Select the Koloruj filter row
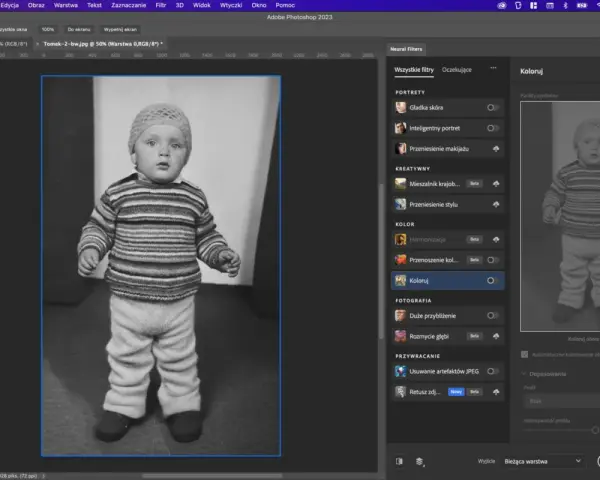This screenshot has width=600, height=480. pos(448,281)
